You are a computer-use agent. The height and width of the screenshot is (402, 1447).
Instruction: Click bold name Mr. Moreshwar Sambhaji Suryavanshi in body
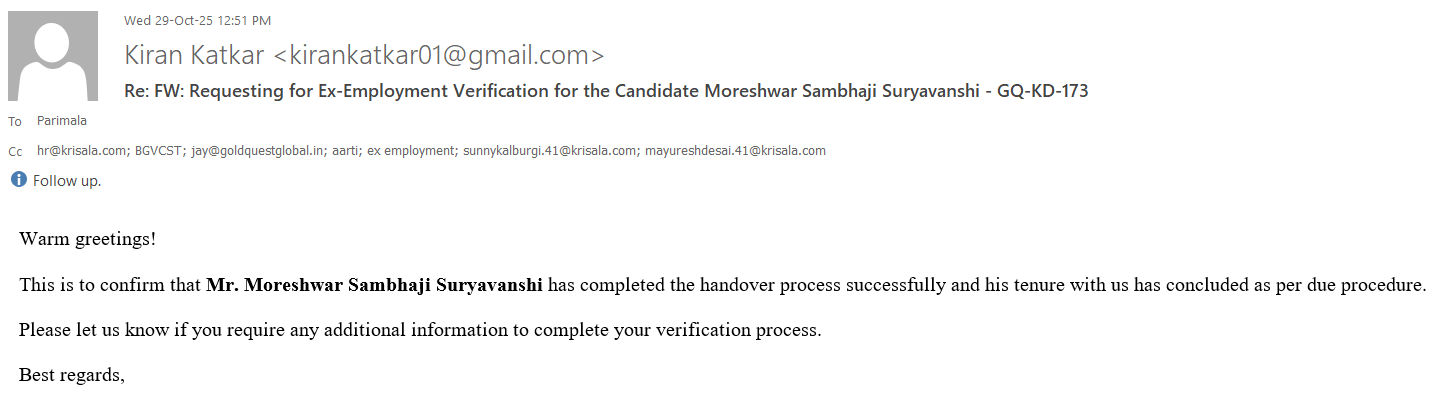coord(374,285)
